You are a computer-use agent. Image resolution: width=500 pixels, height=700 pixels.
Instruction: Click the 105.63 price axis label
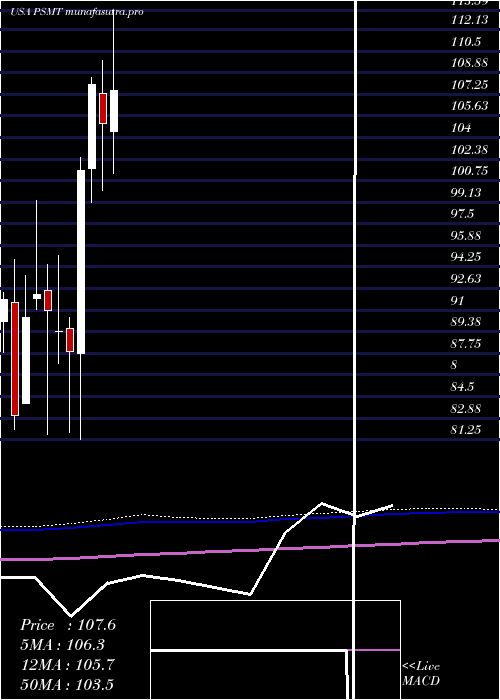click(470, 106)
